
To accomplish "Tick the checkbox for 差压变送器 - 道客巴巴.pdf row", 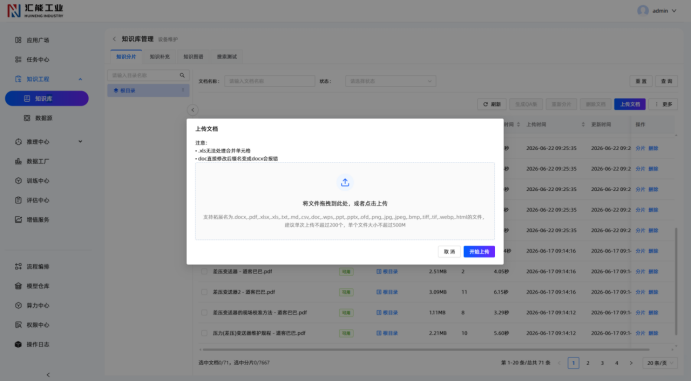I will (x=204, y=271).
